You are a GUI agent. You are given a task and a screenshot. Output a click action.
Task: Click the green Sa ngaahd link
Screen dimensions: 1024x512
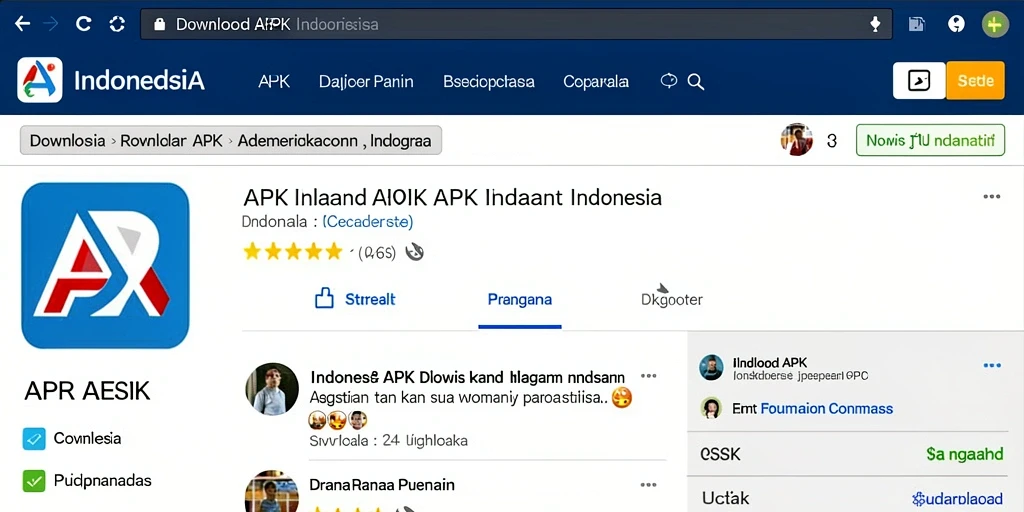click(965, 455)
